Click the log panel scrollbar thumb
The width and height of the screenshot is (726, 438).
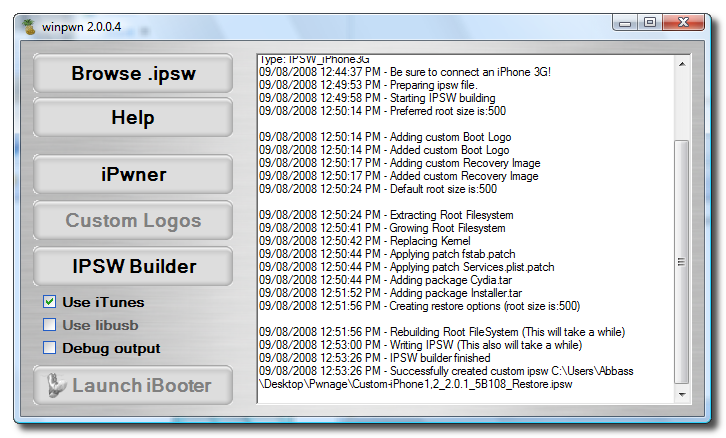[x=681, y=260]
